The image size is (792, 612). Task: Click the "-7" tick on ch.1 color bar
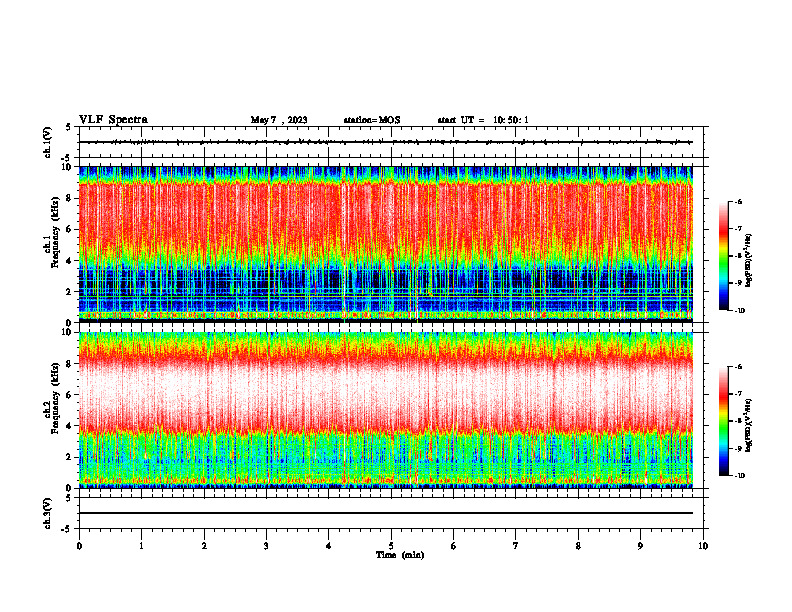(738, 229)
